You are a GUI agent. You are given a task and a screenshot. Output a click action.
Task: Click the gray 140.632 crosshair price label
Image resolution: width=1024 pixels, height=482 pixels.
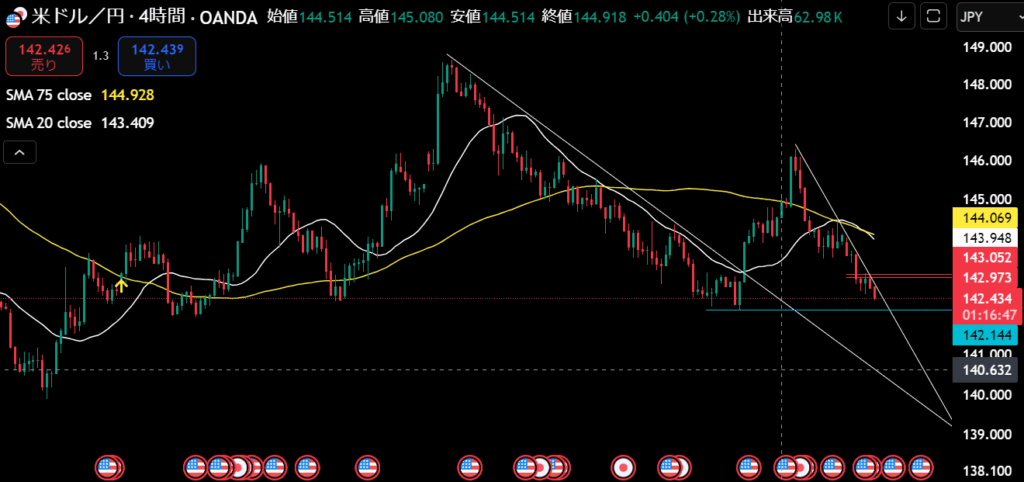click(985, 369)
